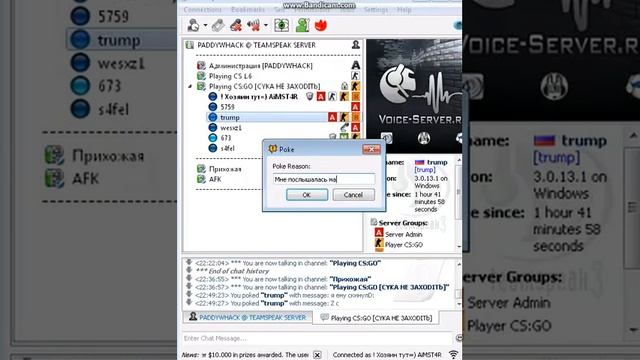
Task: Select the Playing CS 1.6 channel
Action: coord(230,76)
